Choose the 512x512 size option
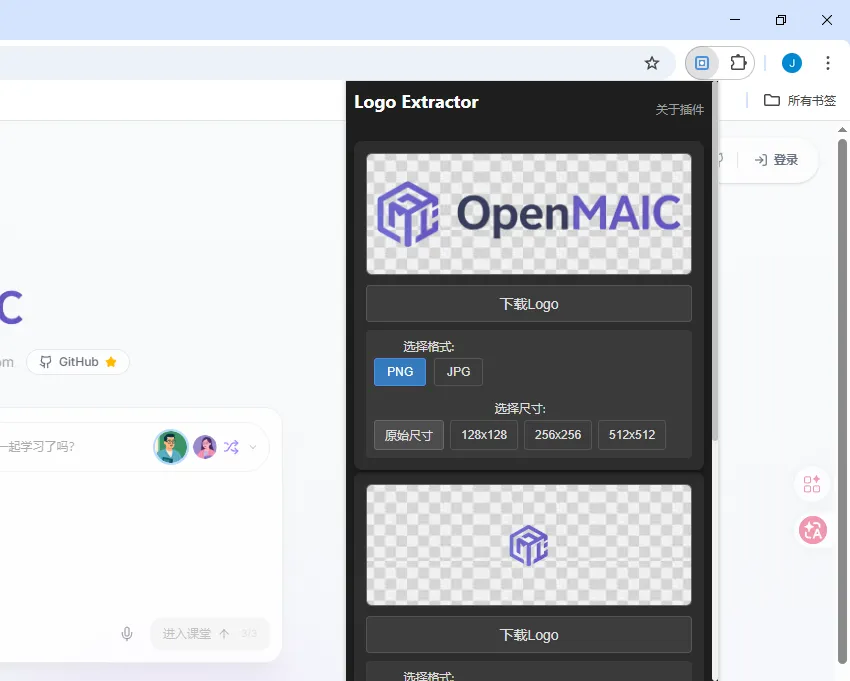Viewport: 850px width, 681px height. (632, 435)
